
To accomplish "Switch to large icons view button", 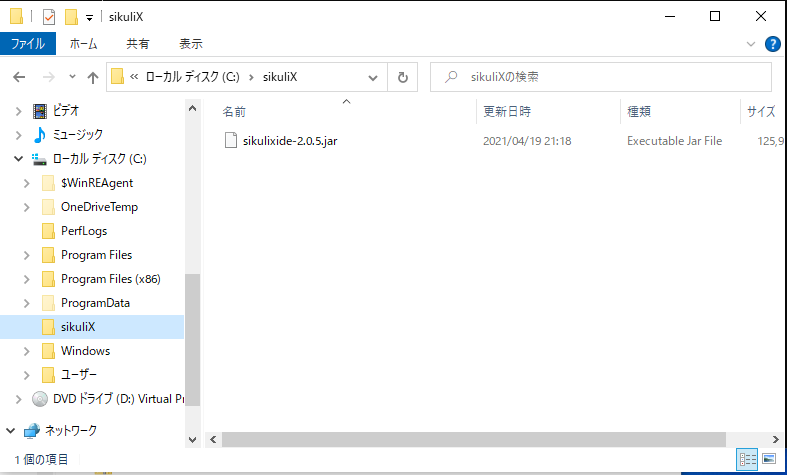I will pyautogui.click(x=768, y=459).
